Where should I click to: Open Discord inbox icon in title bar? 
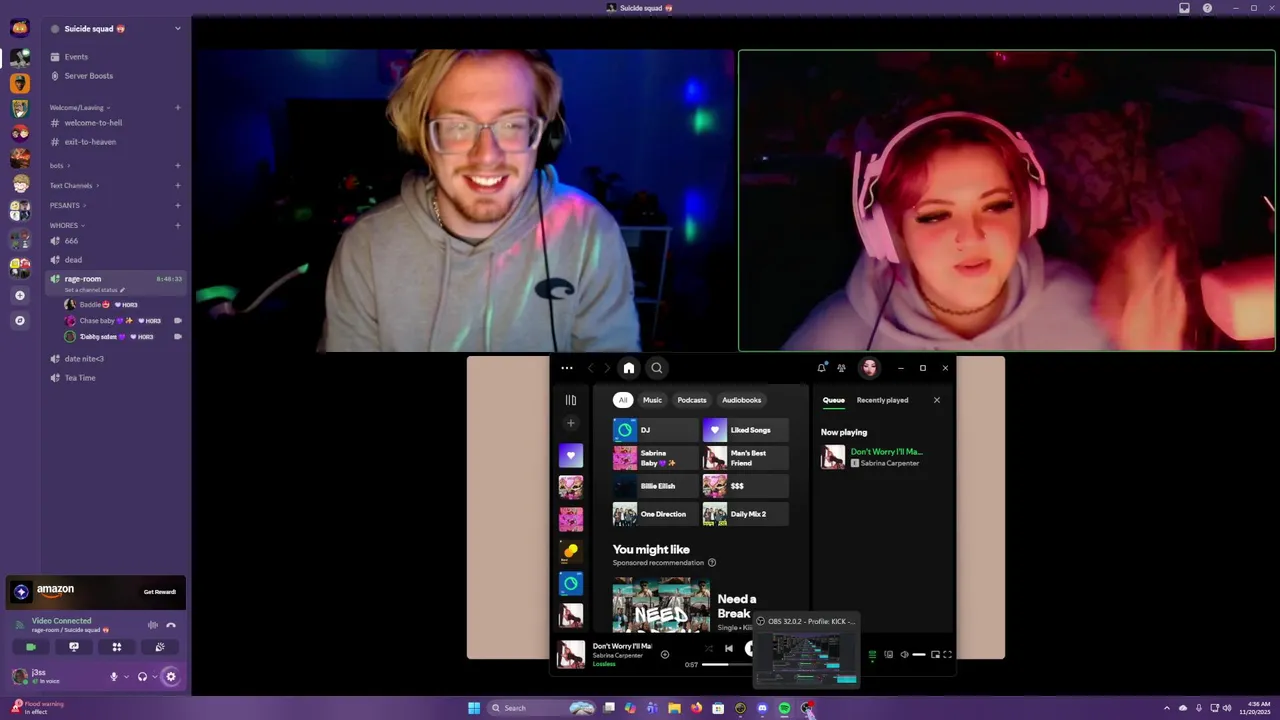point(1184,8)
